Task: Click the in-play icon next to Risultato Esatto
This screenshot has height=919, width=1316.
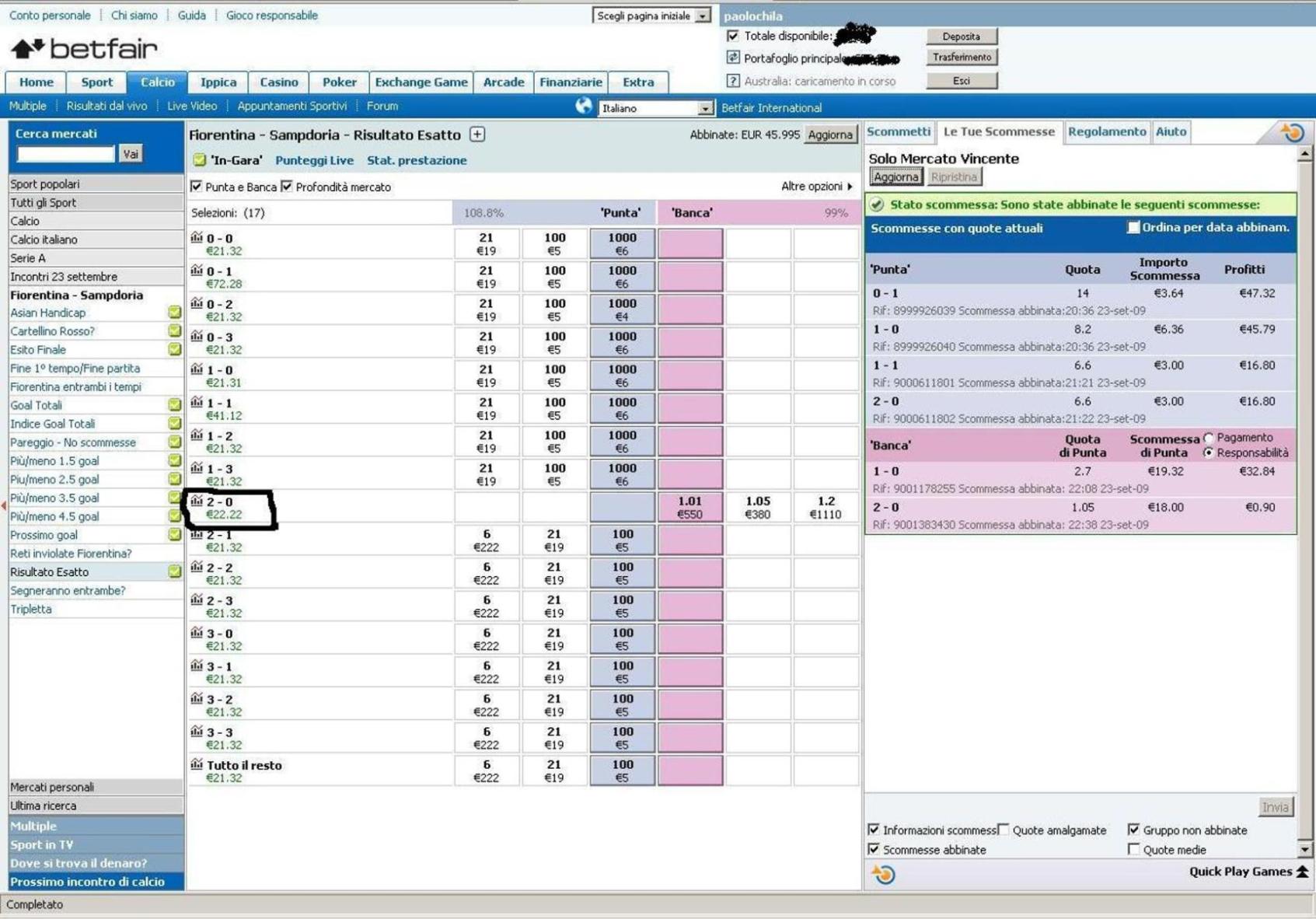Action: click(175, 571)
